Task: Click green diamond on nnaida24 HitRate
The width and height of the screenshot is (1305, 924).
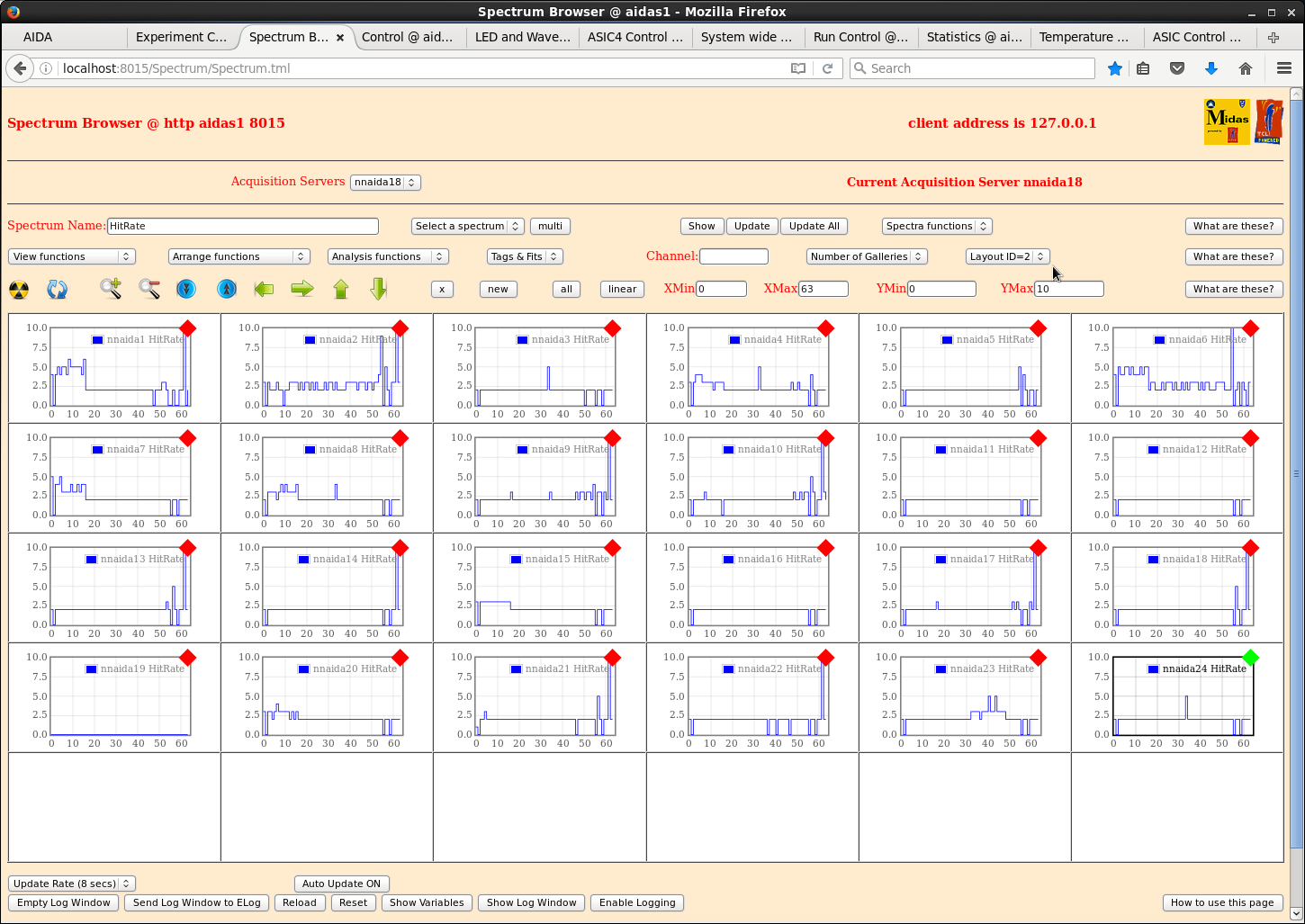Action: point(1250,658)
